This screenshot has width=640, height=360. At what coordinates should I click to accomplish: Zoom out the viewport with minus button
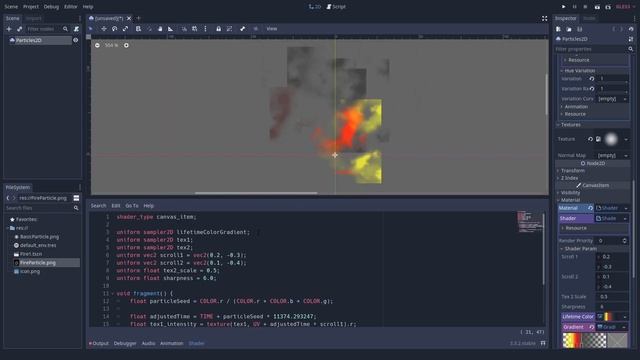point(97,45)
